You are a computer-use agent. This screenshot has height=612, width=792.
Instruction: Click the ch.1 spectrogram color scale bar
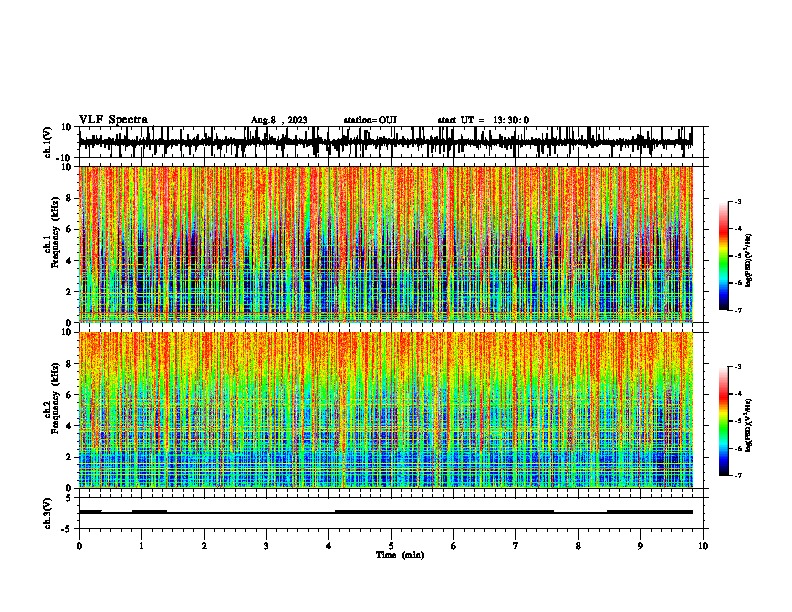[724, 256]
